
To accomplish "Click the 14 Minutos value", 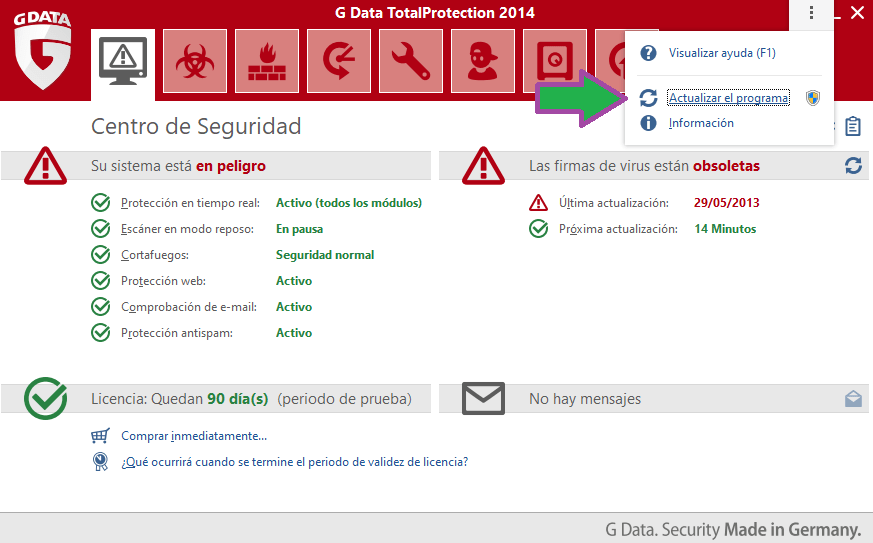I will (725, 229).
